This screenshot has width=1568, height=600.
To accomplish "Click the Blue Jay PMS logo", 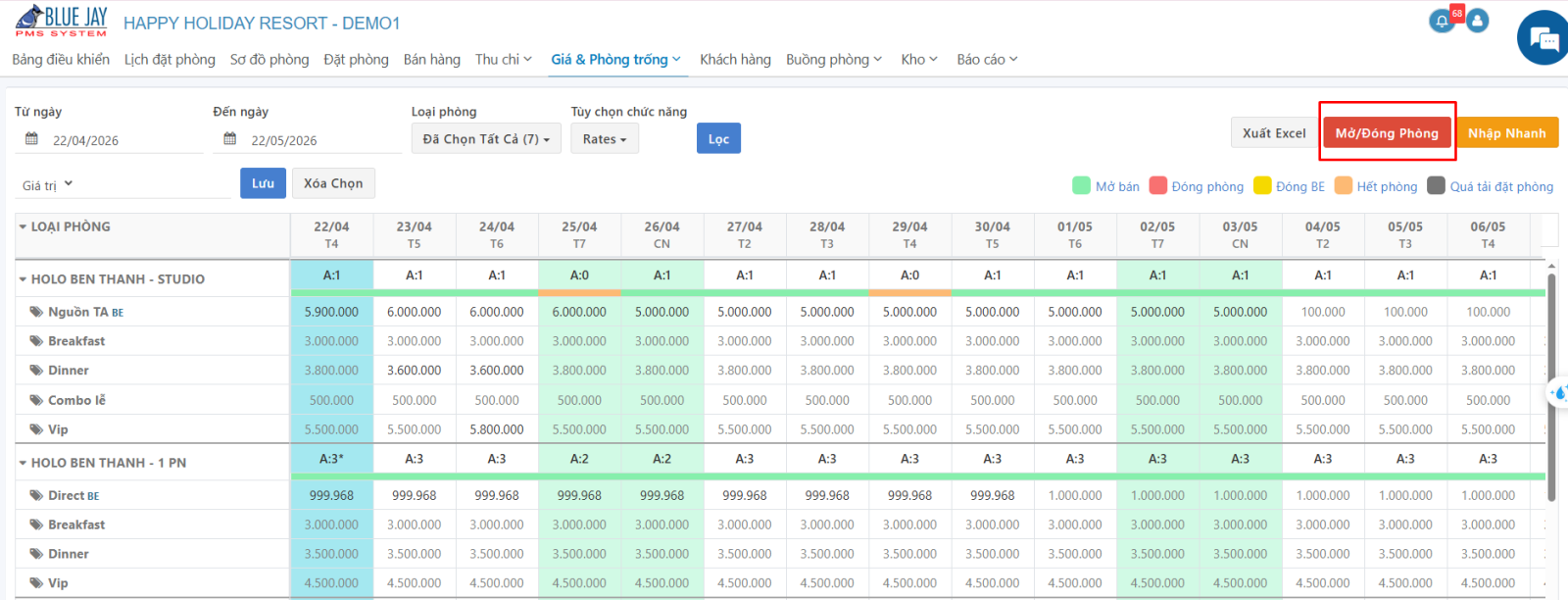I will pyautogui.click(x=61, y=22).
